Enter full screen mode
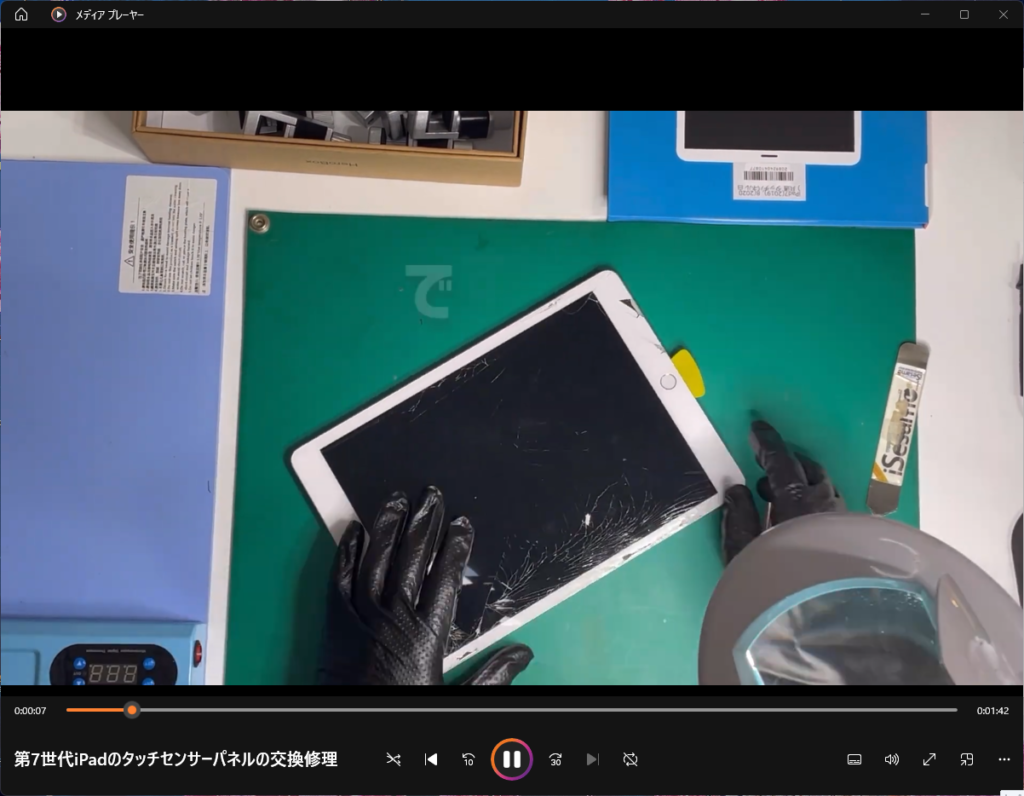 click(x=929, y=759)
